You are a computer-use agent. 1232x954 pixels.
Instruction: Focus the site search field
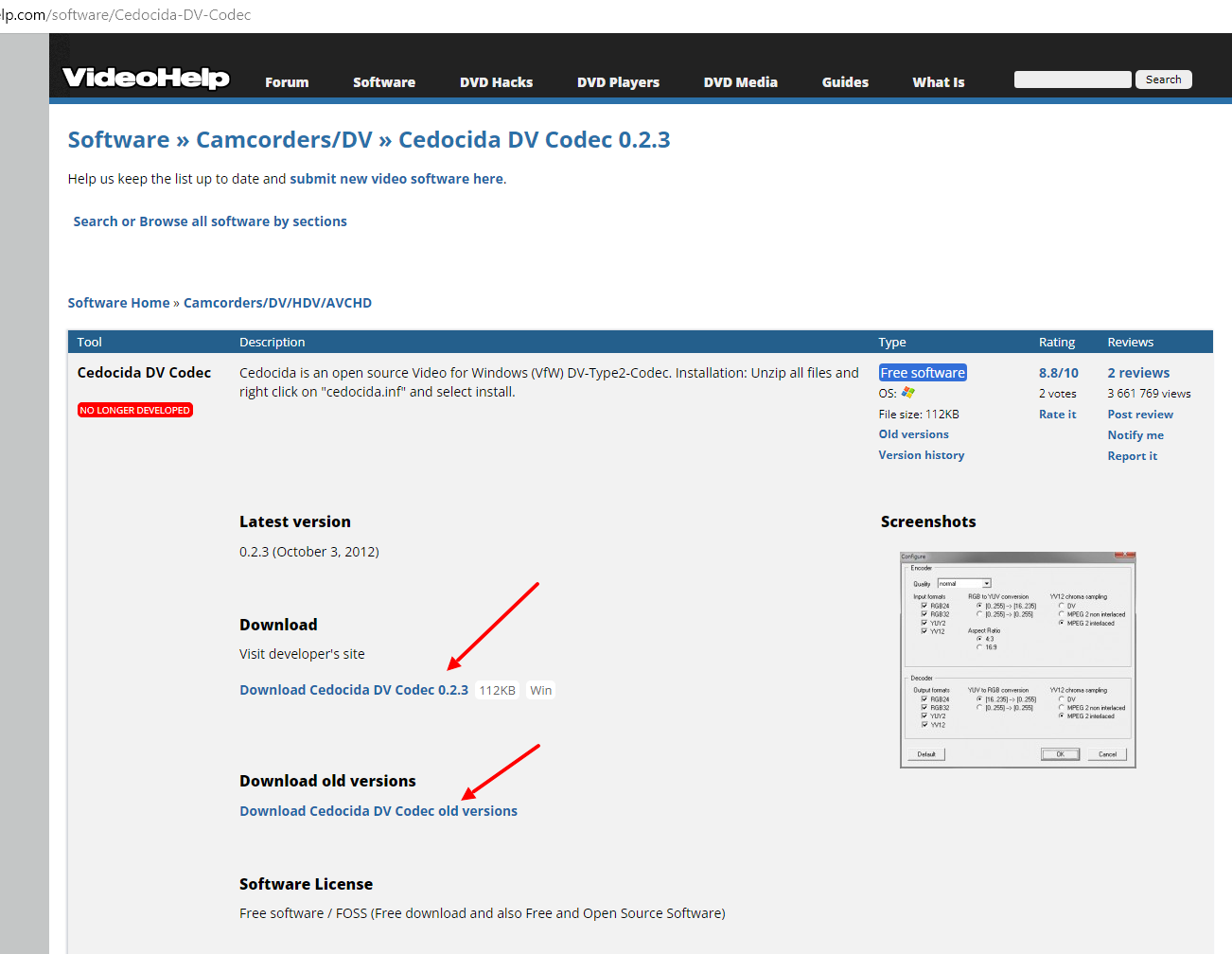(x=1073, y=79)
